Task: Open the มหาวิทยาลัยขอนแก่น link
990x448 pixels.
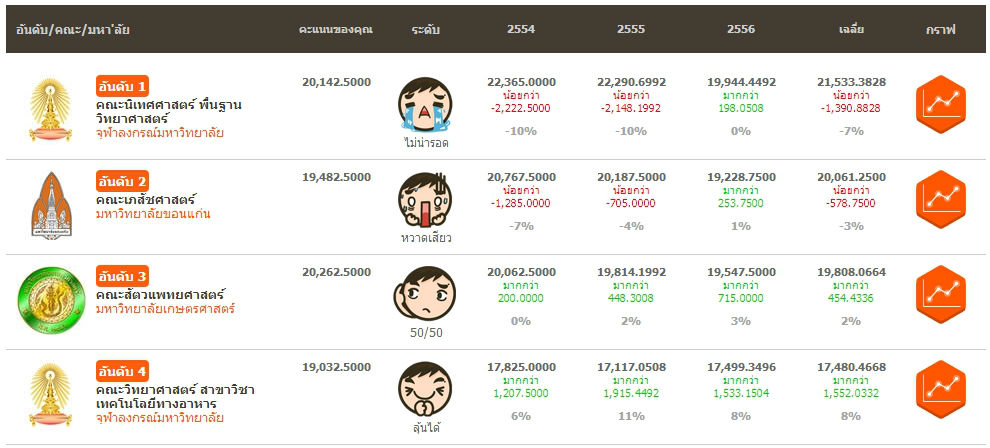Action: tap(152, 214)
